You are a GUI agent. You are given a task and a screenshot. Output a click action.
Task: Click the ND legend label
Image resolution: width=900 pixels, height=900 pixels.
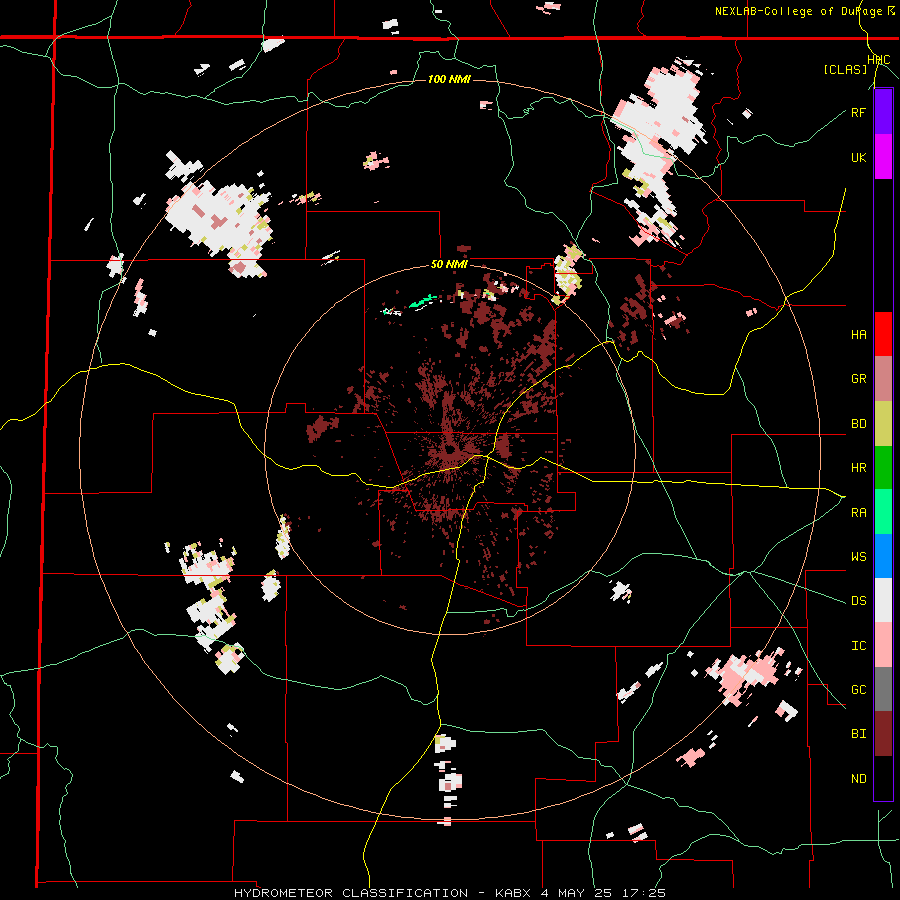click(858, 779)
